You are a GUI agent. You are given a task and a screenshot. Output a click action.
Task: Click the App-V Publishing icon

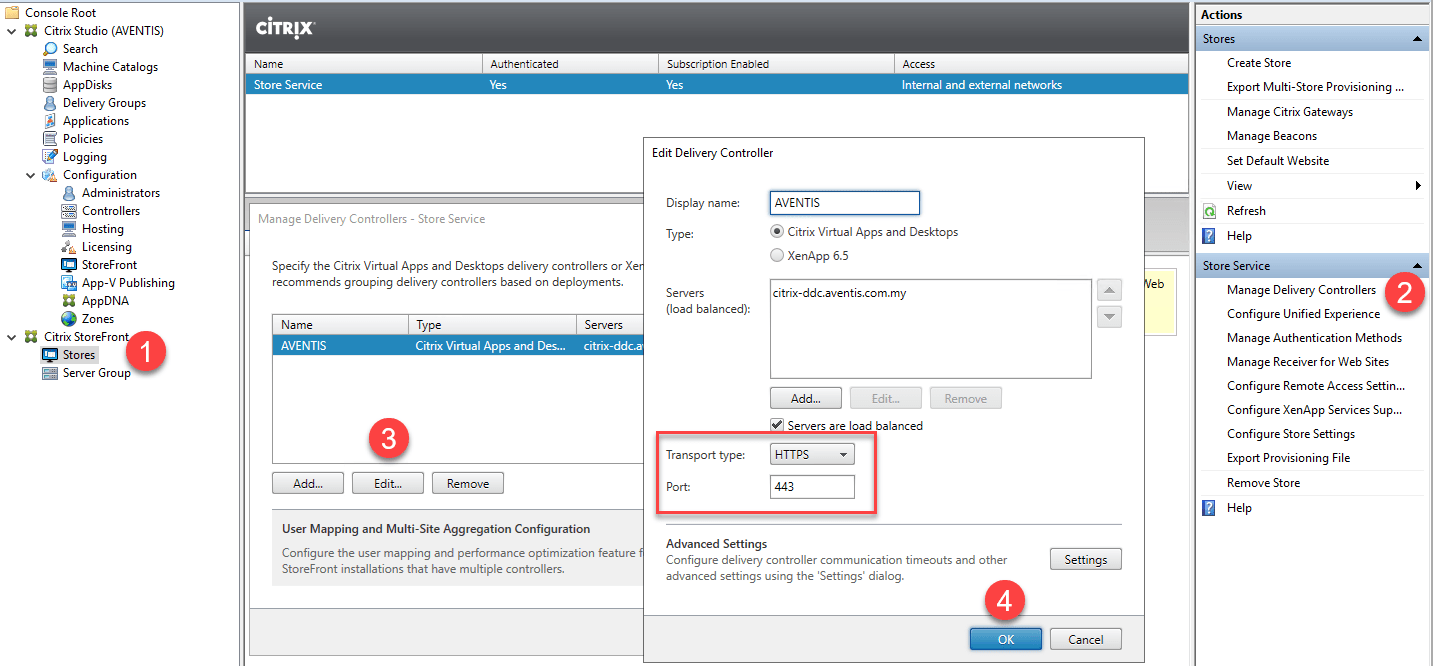click(x=69, y=283)
